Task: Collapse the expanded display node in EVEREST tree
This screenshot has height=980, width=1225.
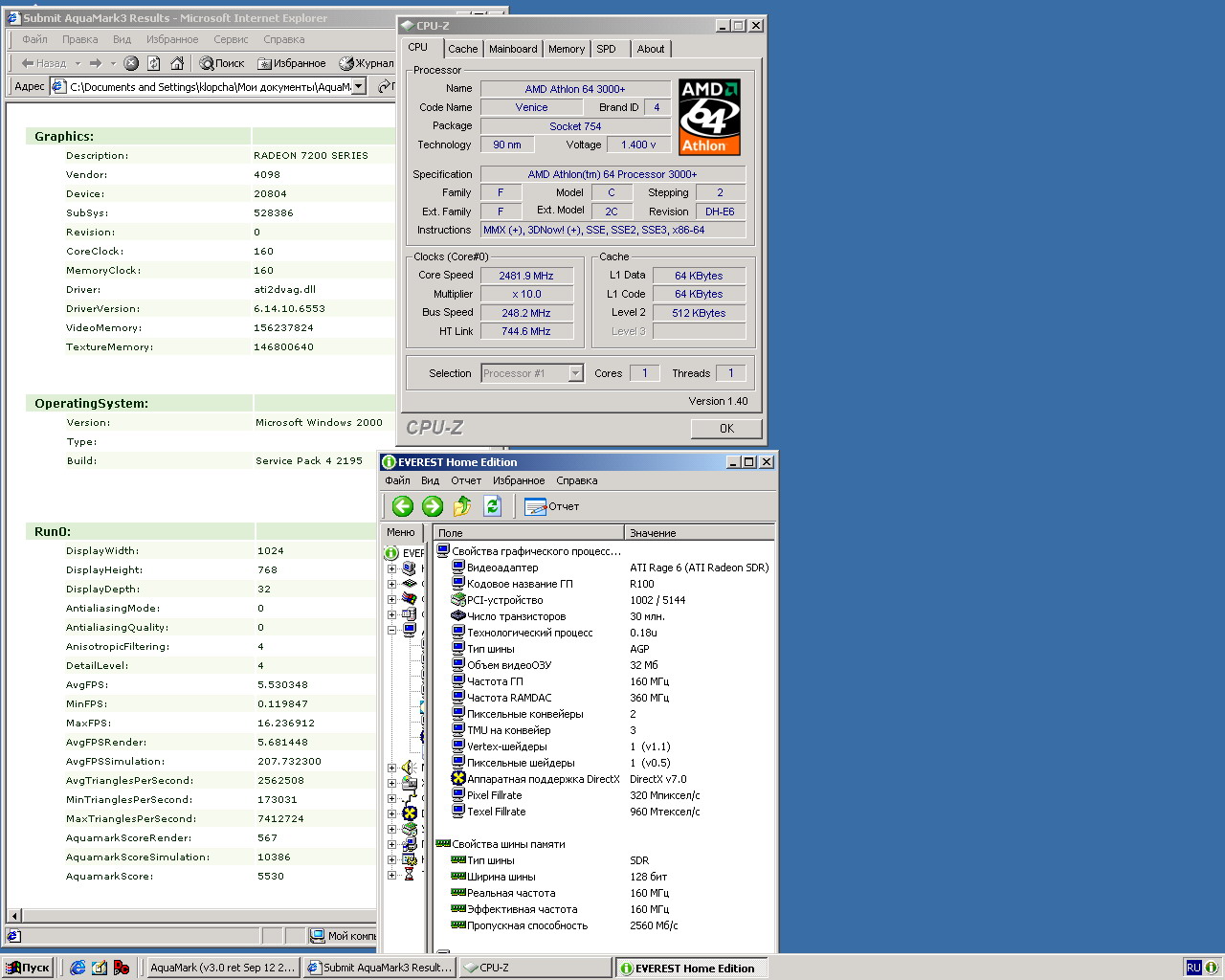Action: 391,630
